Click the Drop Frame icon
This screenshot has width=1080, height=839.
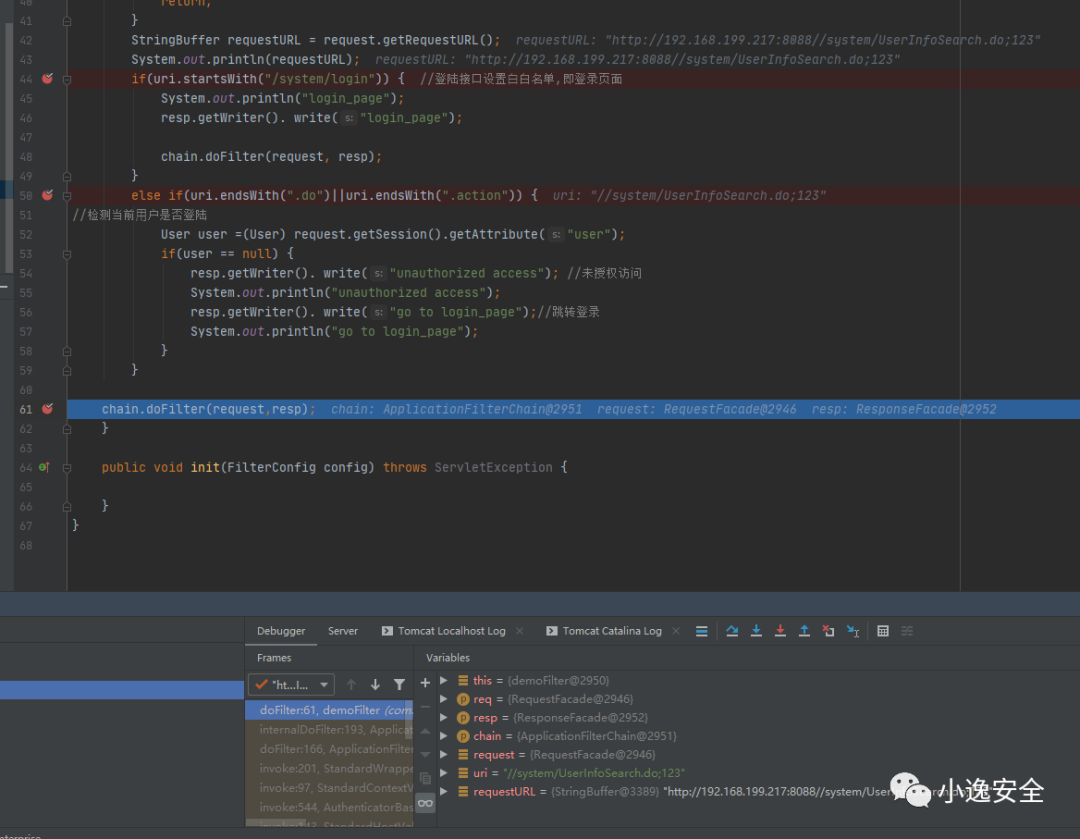point(828,631)
